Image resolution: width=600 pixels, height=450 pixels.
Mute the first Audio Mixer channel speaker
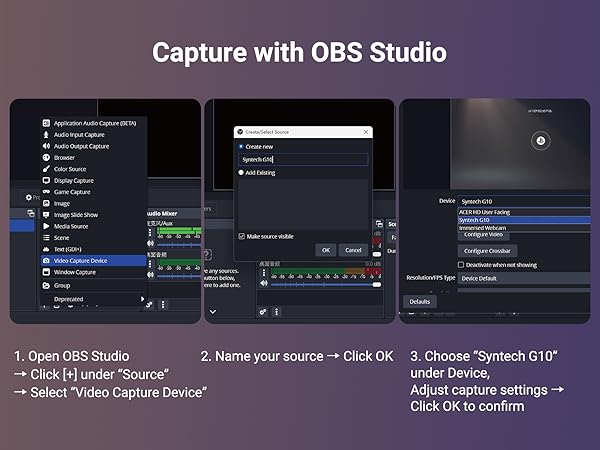[x=150, y=243]
